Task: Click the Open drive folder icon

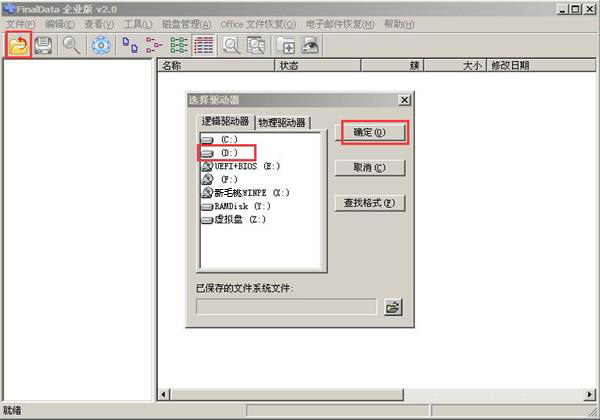Action: [x=18, y=45]
